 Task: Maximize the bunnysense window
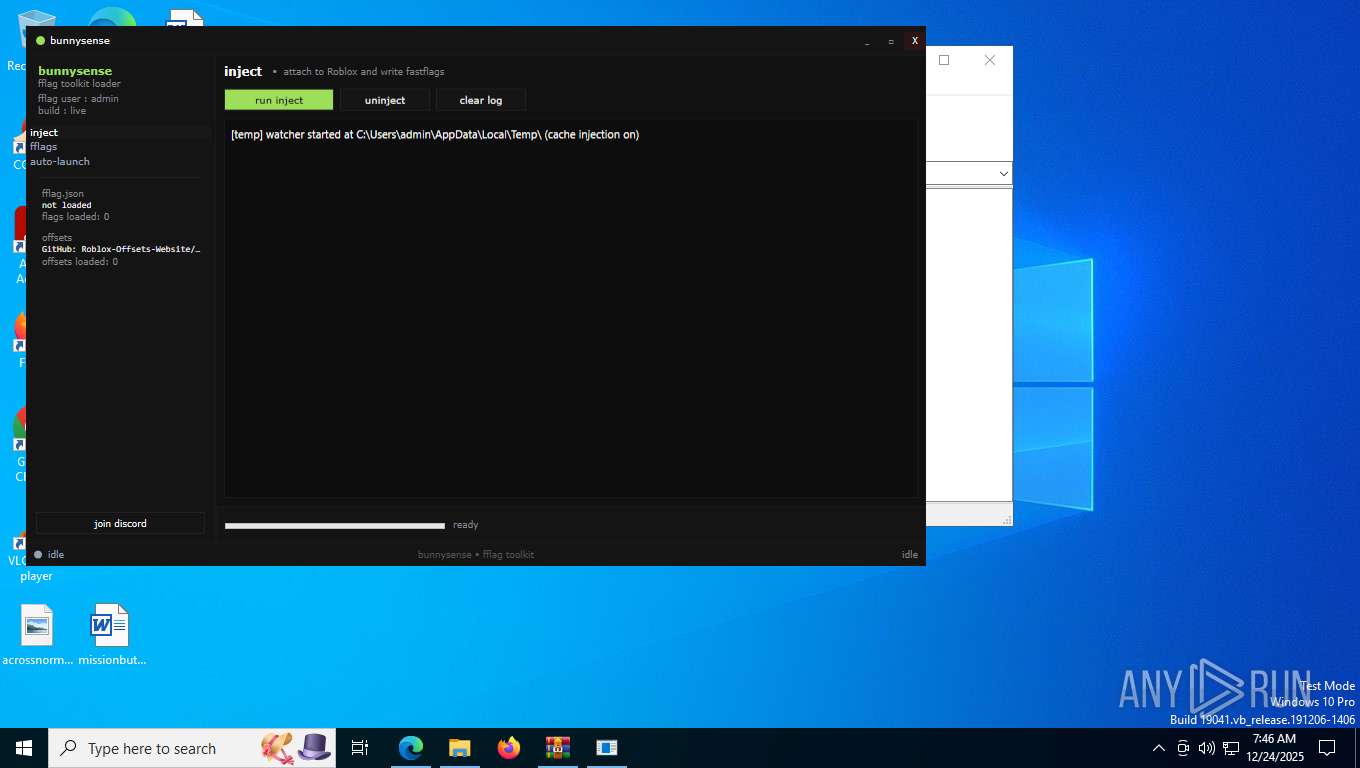pyautogui.click(x=891, y=41)
